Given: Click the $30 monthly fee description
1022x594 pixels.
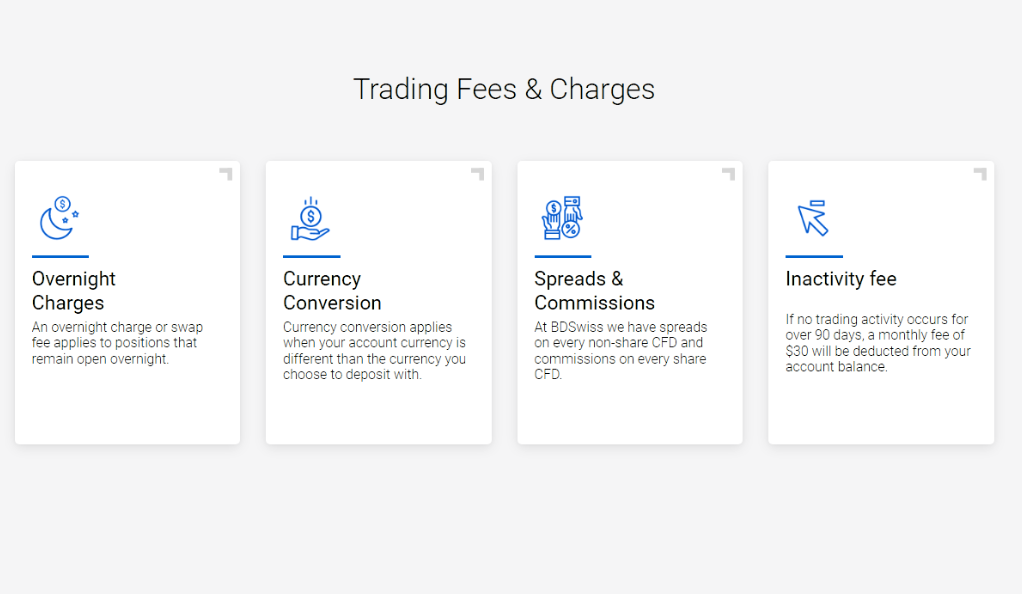Looking at the screenshot, I should [878, 343].
